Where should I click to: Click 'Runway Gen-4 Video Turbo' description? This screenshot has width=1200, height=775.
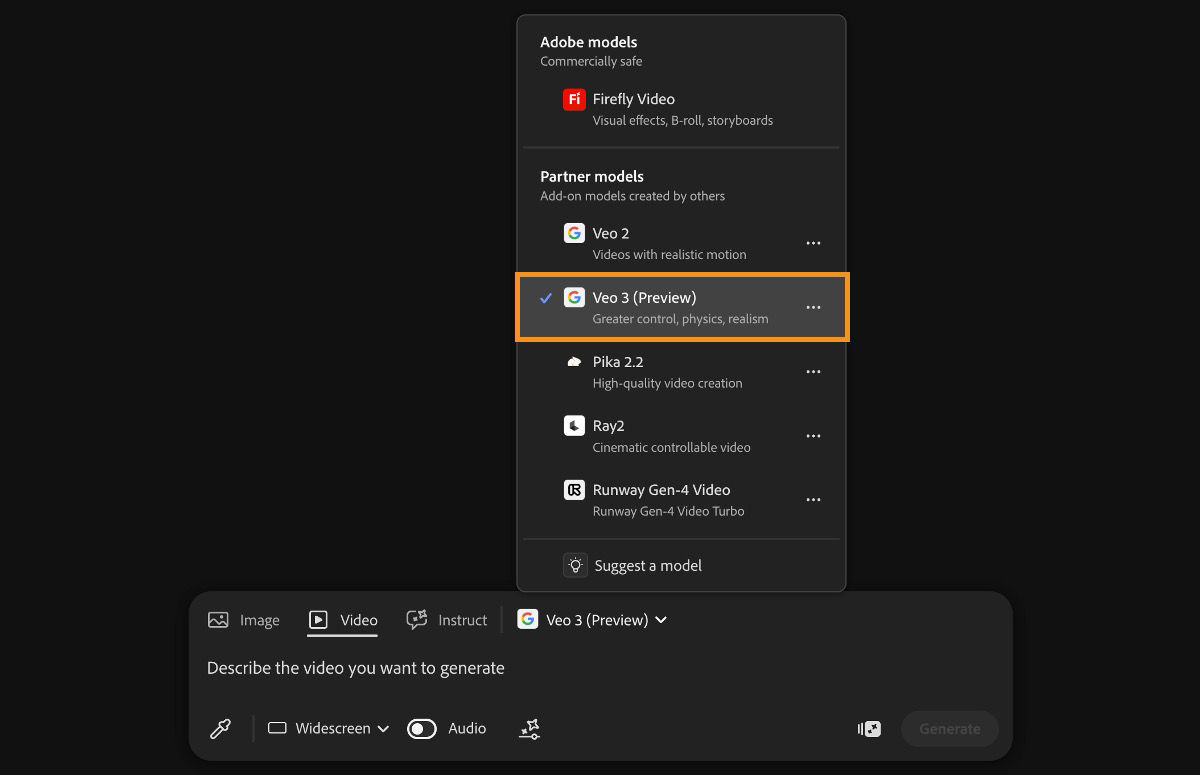click(669, 511)
